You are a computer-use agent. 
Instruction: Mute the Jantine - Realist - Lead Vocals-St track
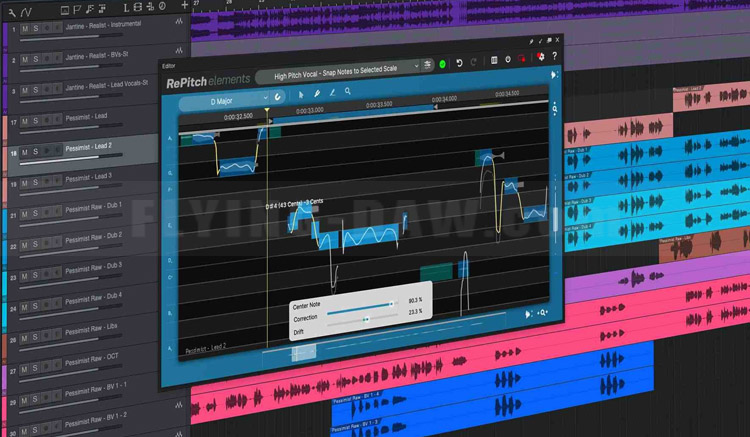[x=25, y=90]
